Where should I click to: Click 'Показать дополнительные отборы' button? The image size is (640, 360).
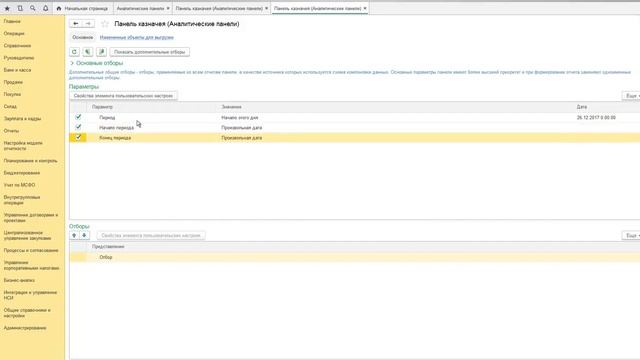pos(149,52)
